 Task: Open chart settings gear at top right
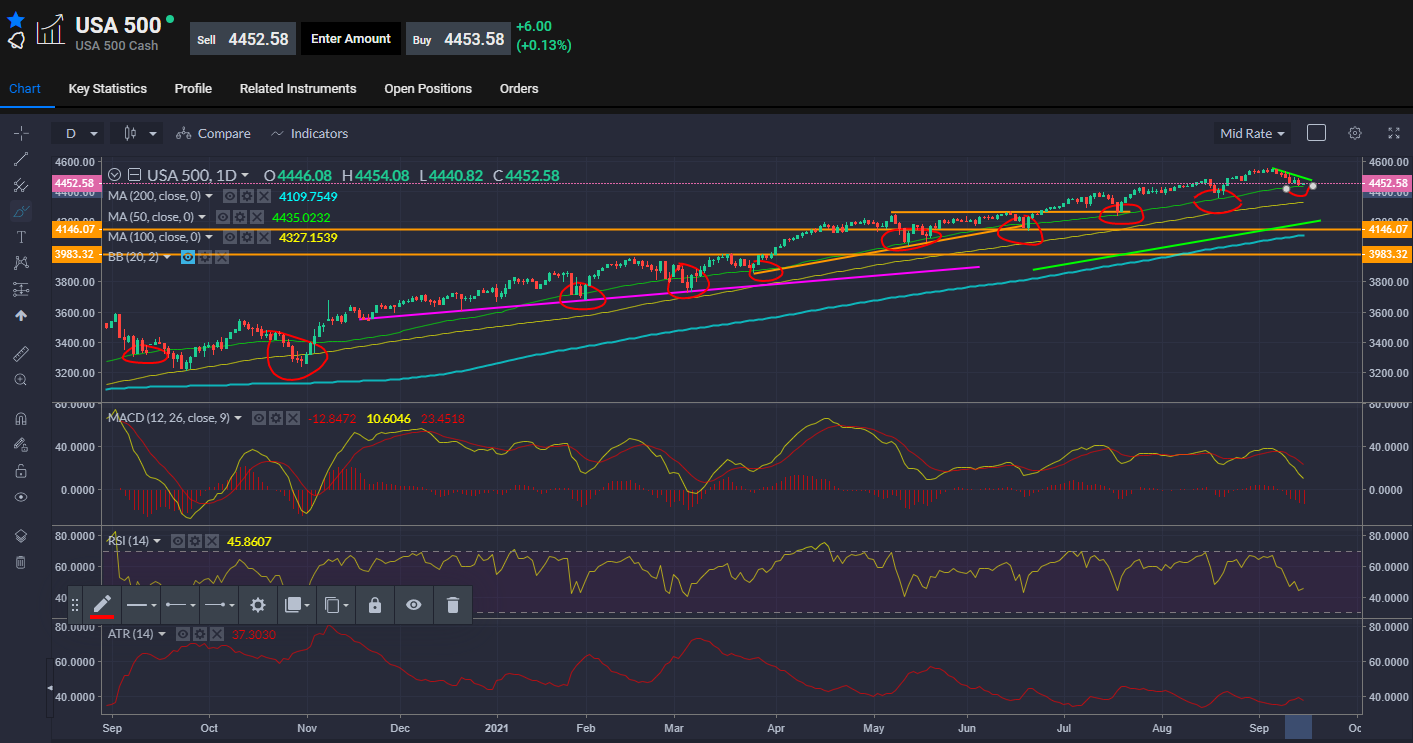point(1355,133)
